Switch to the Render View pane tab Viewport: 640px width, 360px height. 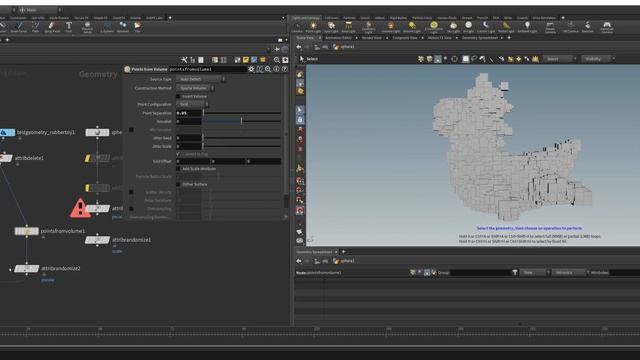point(371,38)
